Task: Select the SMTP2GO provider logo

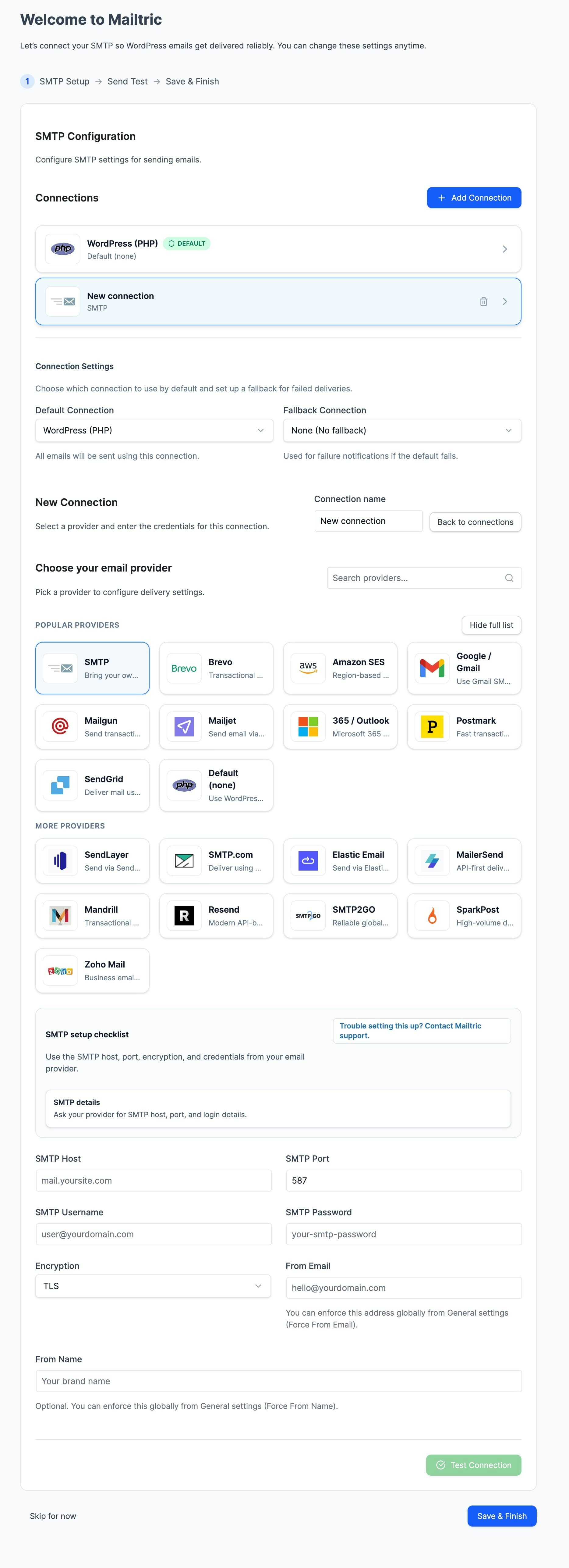Action: 309,915
